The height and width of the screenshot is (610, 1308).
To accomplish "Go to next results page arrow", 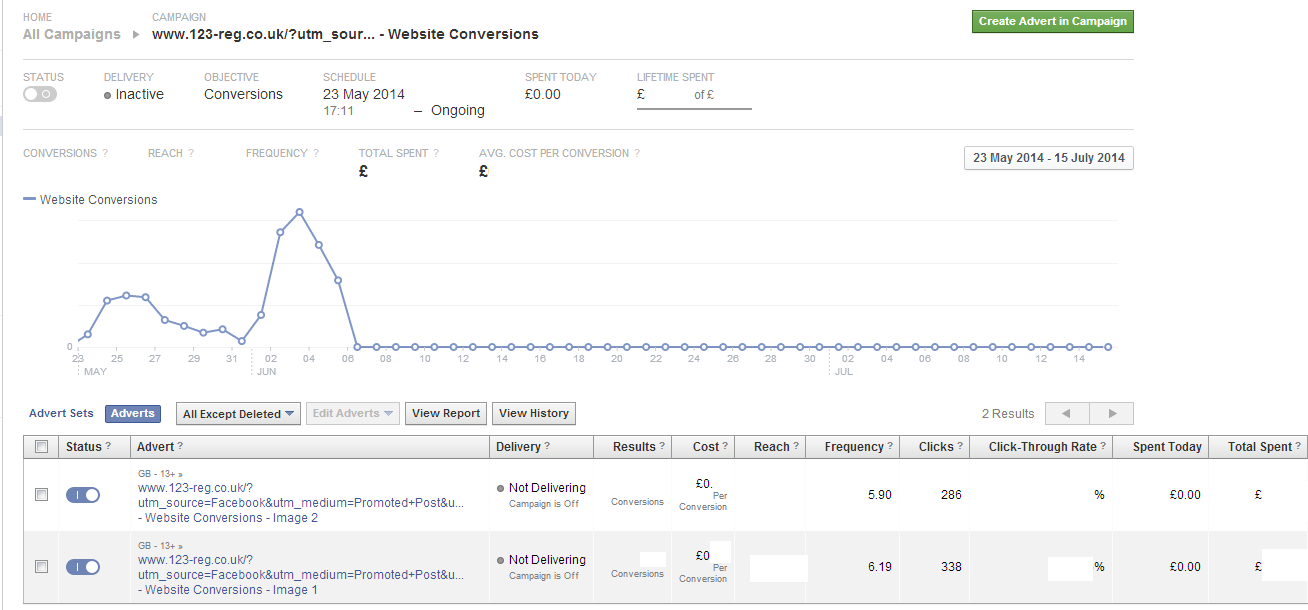I will pyautogui.click(x=1111, y=413).
